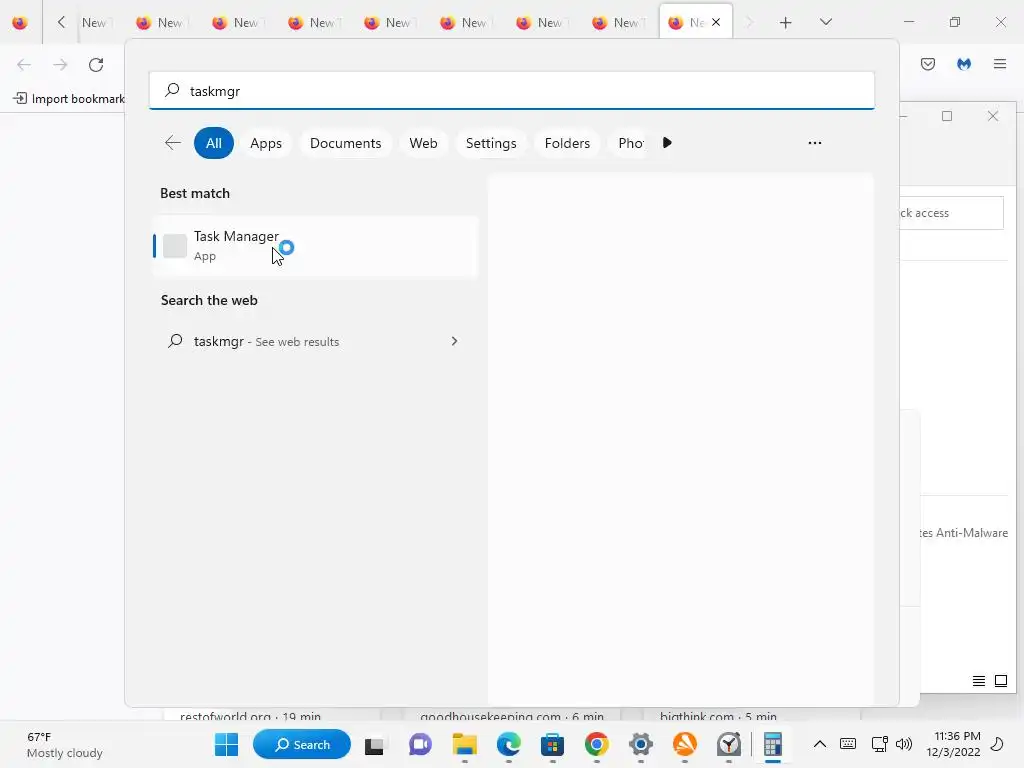Save page to Pocket icon
This screenshot has width=1024, height=768.
928,64
